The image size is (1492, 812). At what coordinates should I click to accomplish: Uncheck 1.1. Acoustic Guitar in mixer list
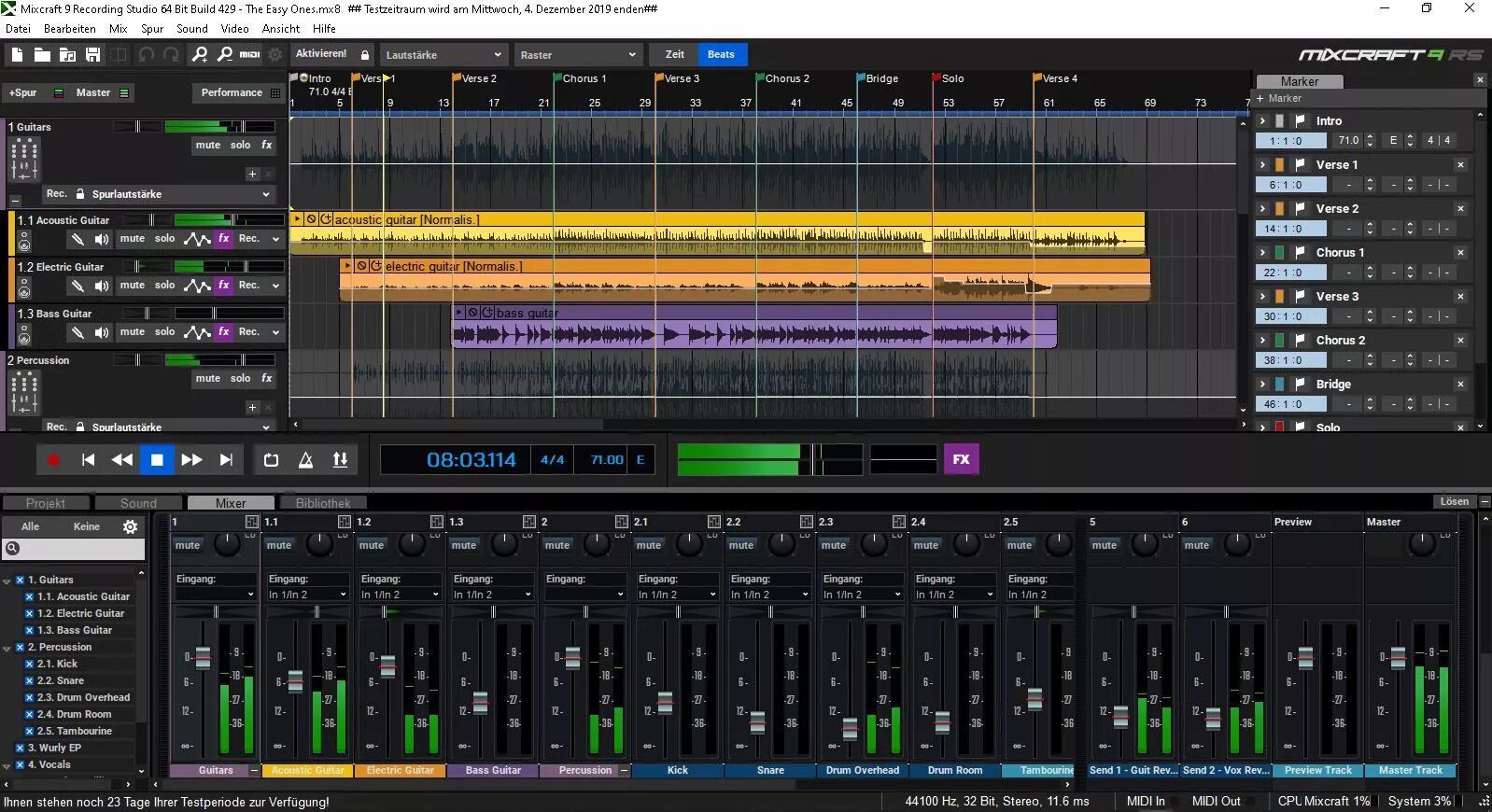click(x=30, y=596)
